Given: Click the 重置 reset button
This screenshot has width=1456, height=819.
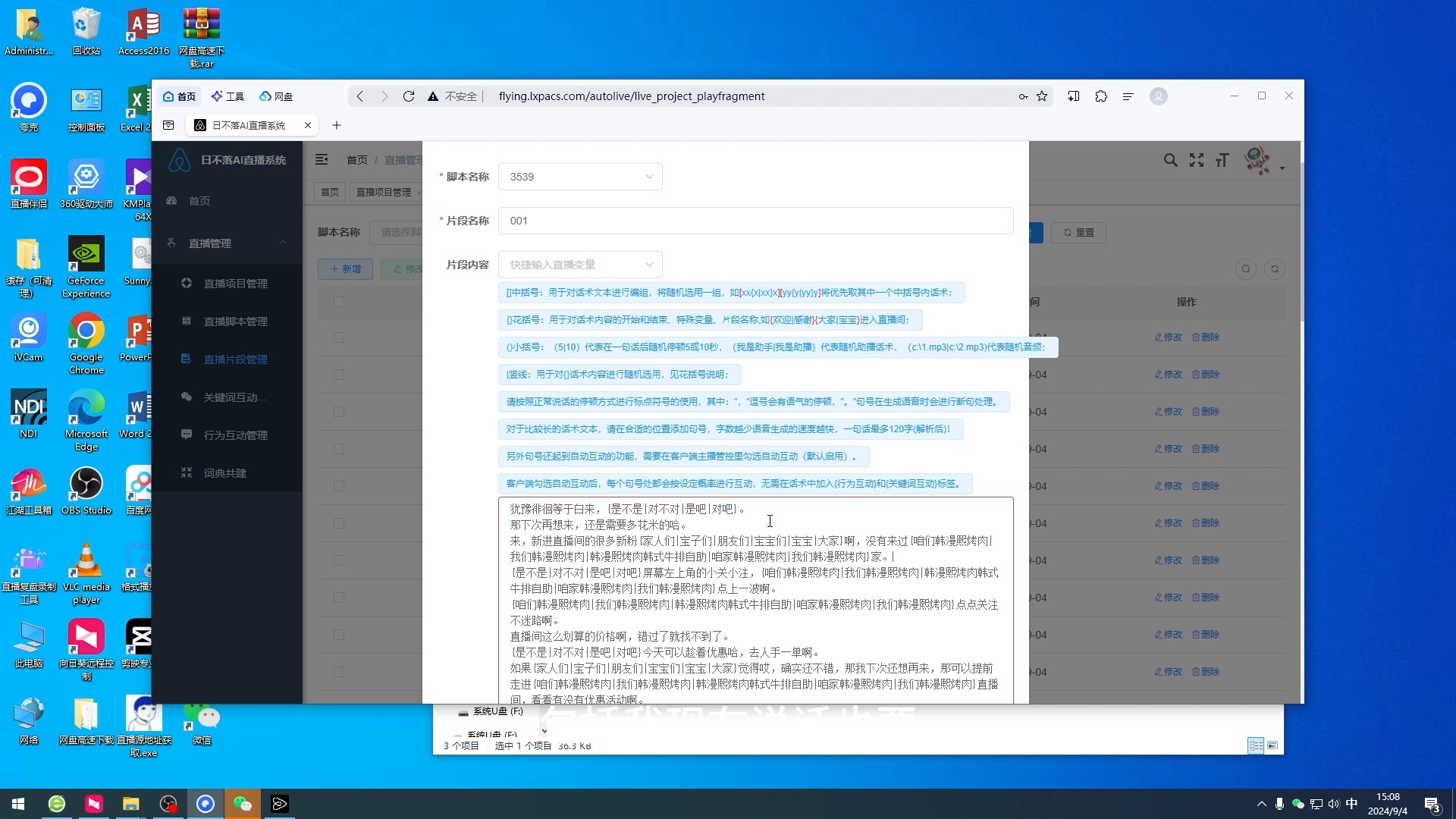Looking at the screenshot, I should tap(1078, 232).
